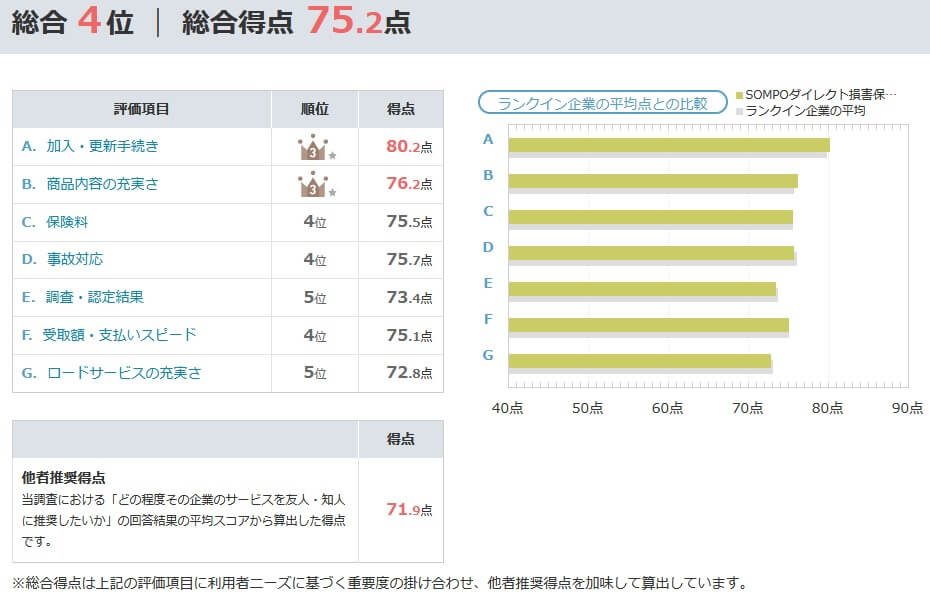This screenshot has width=930, height=604.
Task: Click the bronze crown icon in row A
Action: click(x=314, y=147)
